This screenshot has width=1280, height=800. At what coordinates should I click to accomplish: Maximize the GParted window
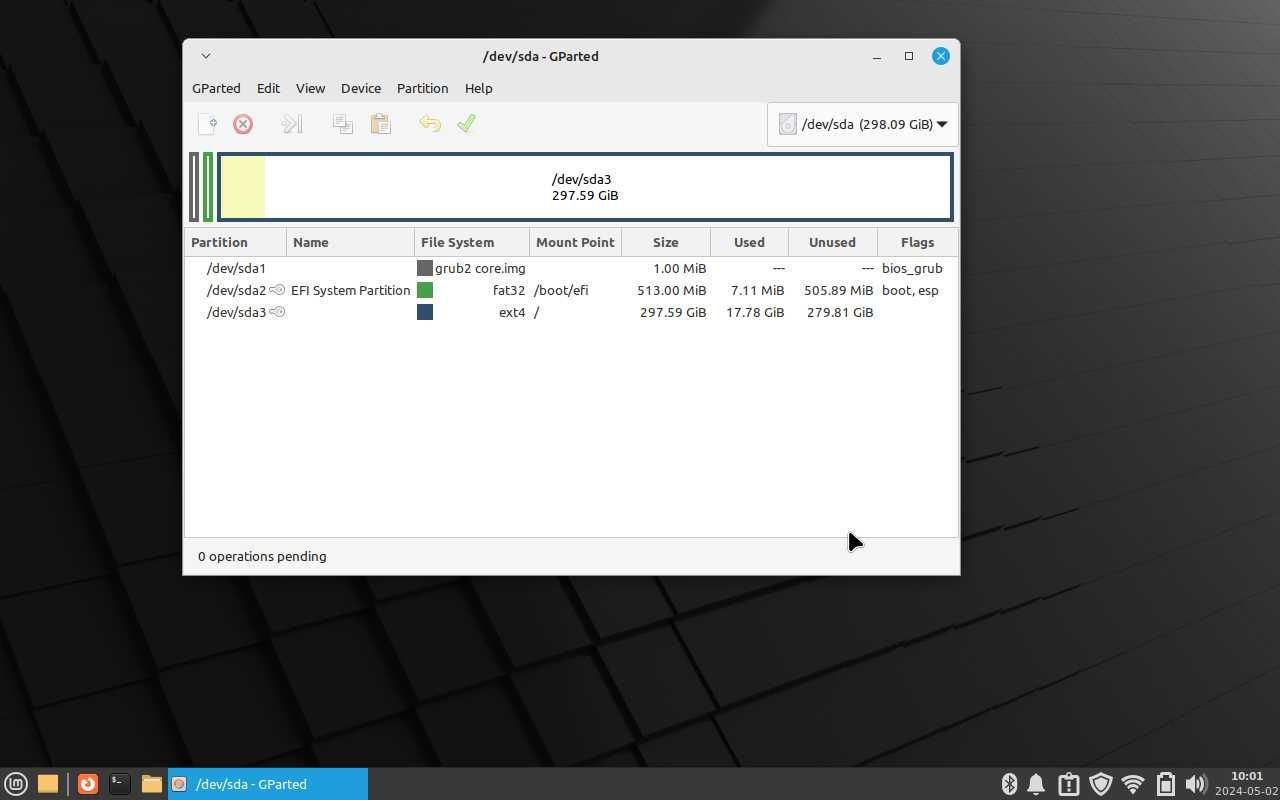[909, 56]
